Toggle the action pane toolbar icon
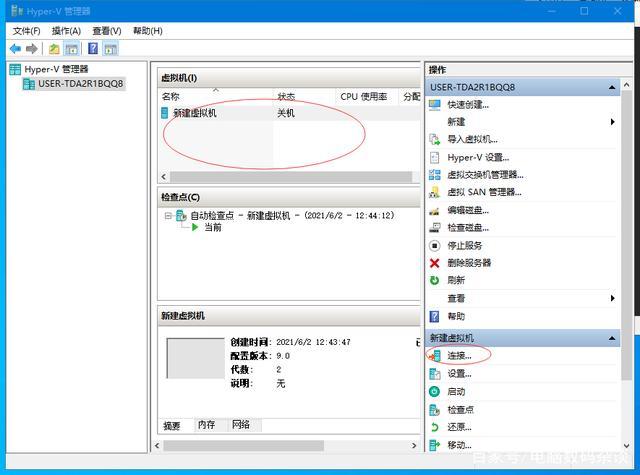 [x=110, y=49]
